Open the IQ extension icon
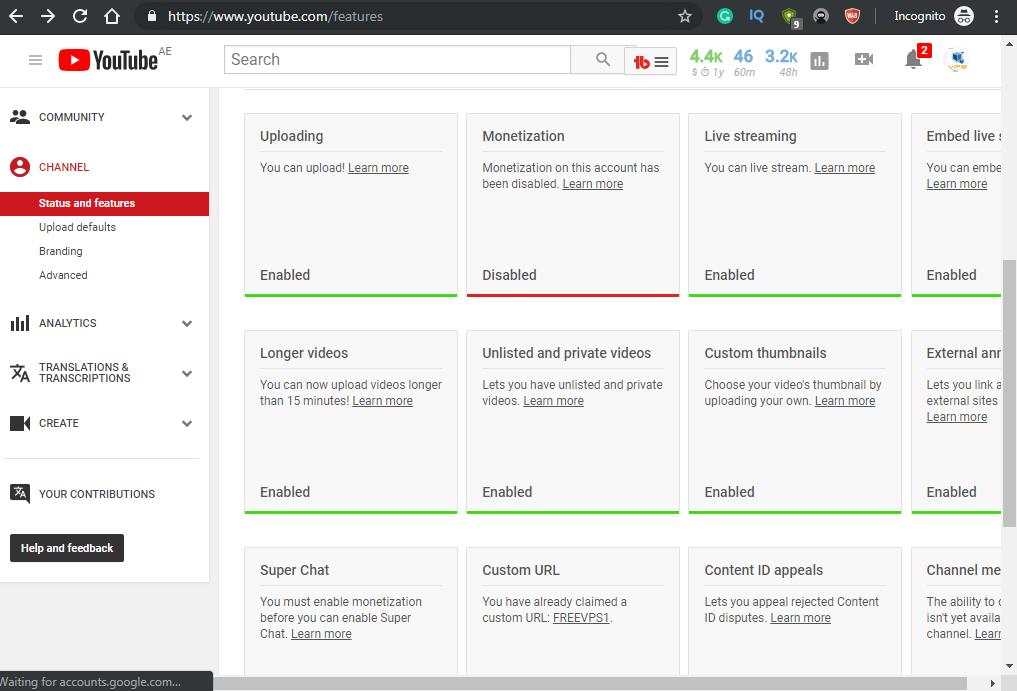Image resolution: width=1017 pixels, height=691 pixels. coord(756,16)
